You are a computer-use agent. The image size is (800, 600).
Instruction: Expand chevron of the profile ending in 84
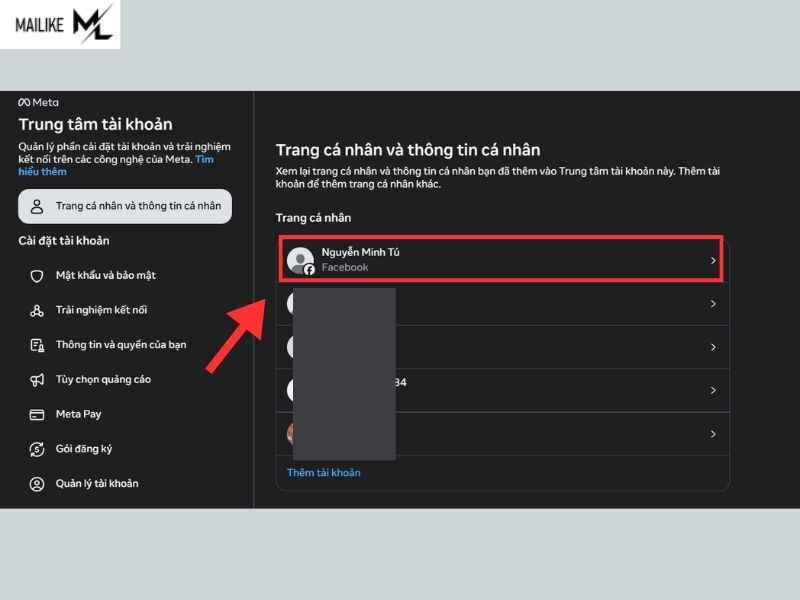[713, 391]
